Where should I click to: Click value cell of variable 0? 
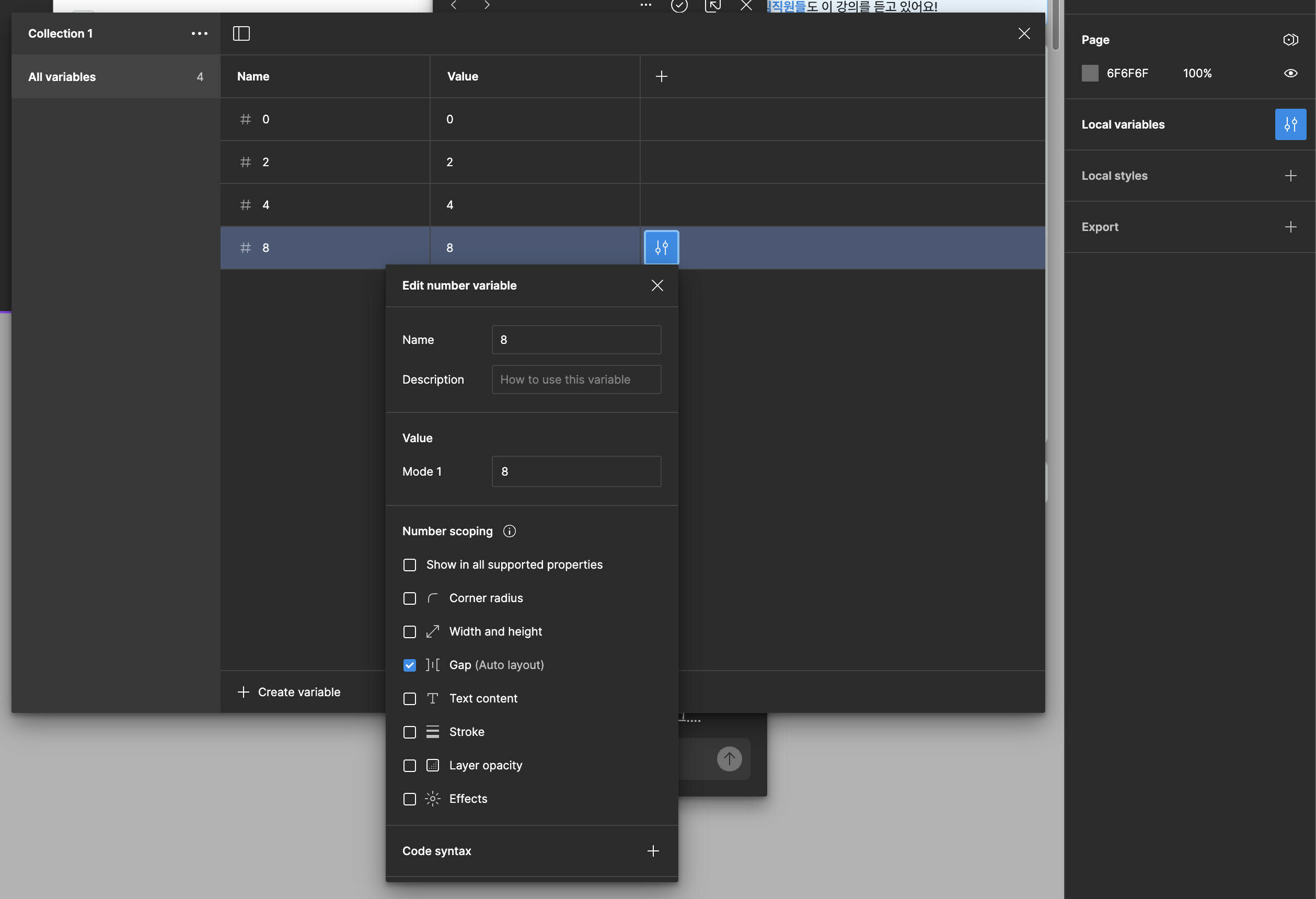tap(535, 119)
